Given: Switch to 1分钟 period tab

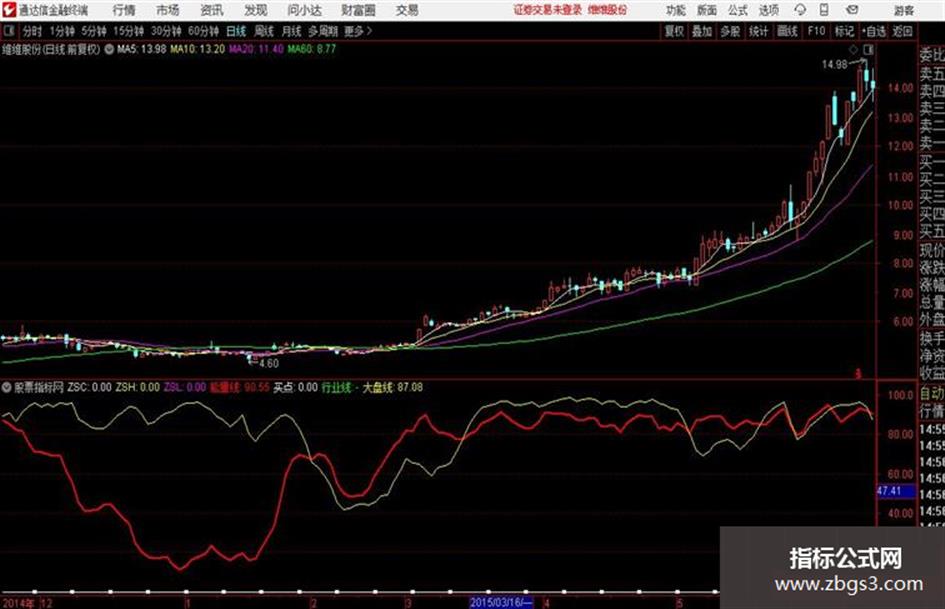Looking at the screenshot, I should click(x=62, y=31).
